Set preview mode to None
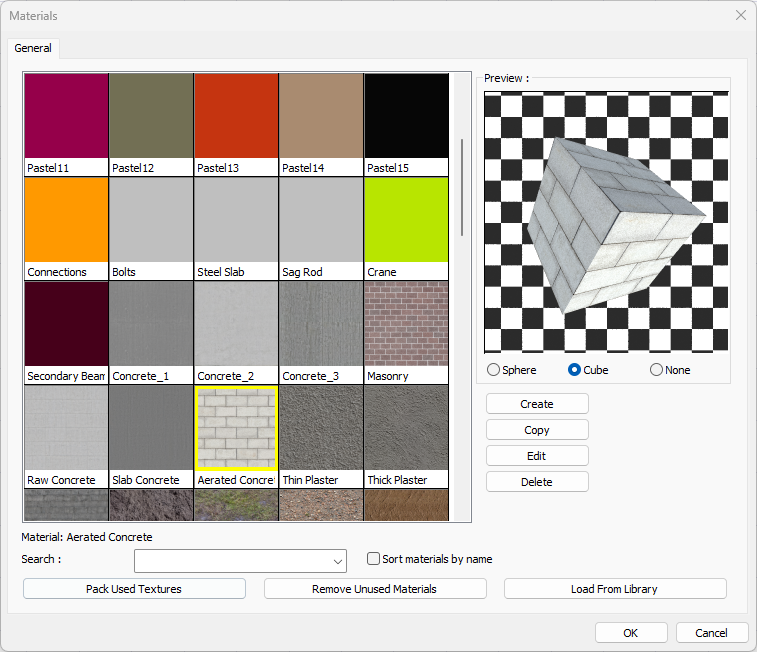Screen dimensions: 757x652 [x=657, y=370]
